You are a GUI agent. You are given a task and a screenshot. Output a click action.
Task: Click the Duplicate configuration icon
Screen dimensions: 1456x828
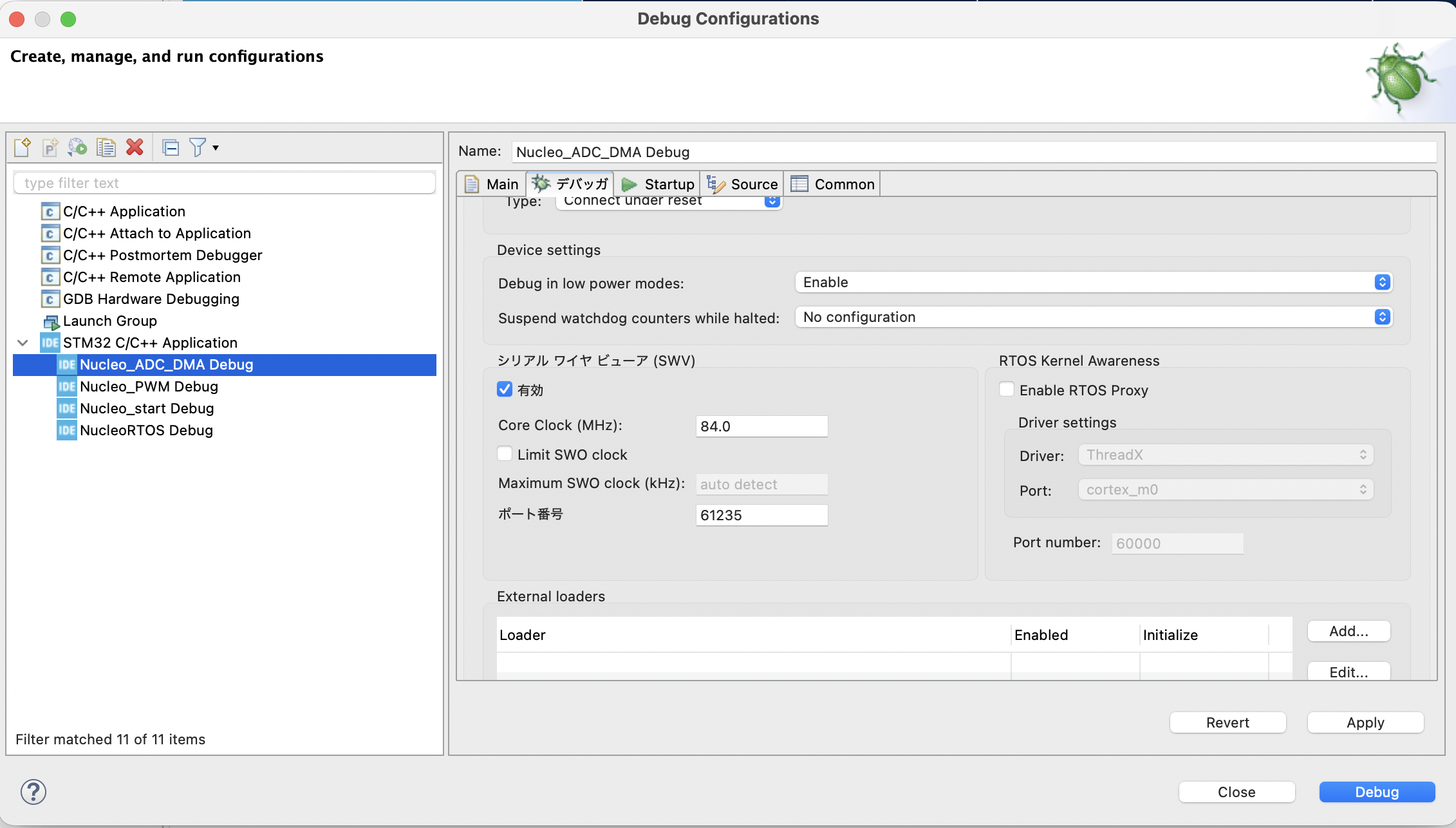[106, 147]
